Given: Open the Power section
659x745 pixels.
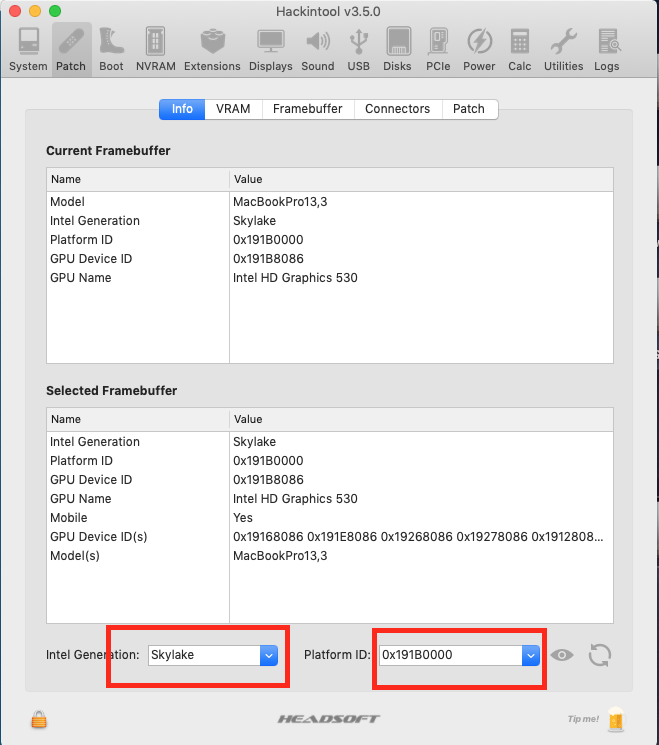Looking at the screenshot, I should 479,50.
